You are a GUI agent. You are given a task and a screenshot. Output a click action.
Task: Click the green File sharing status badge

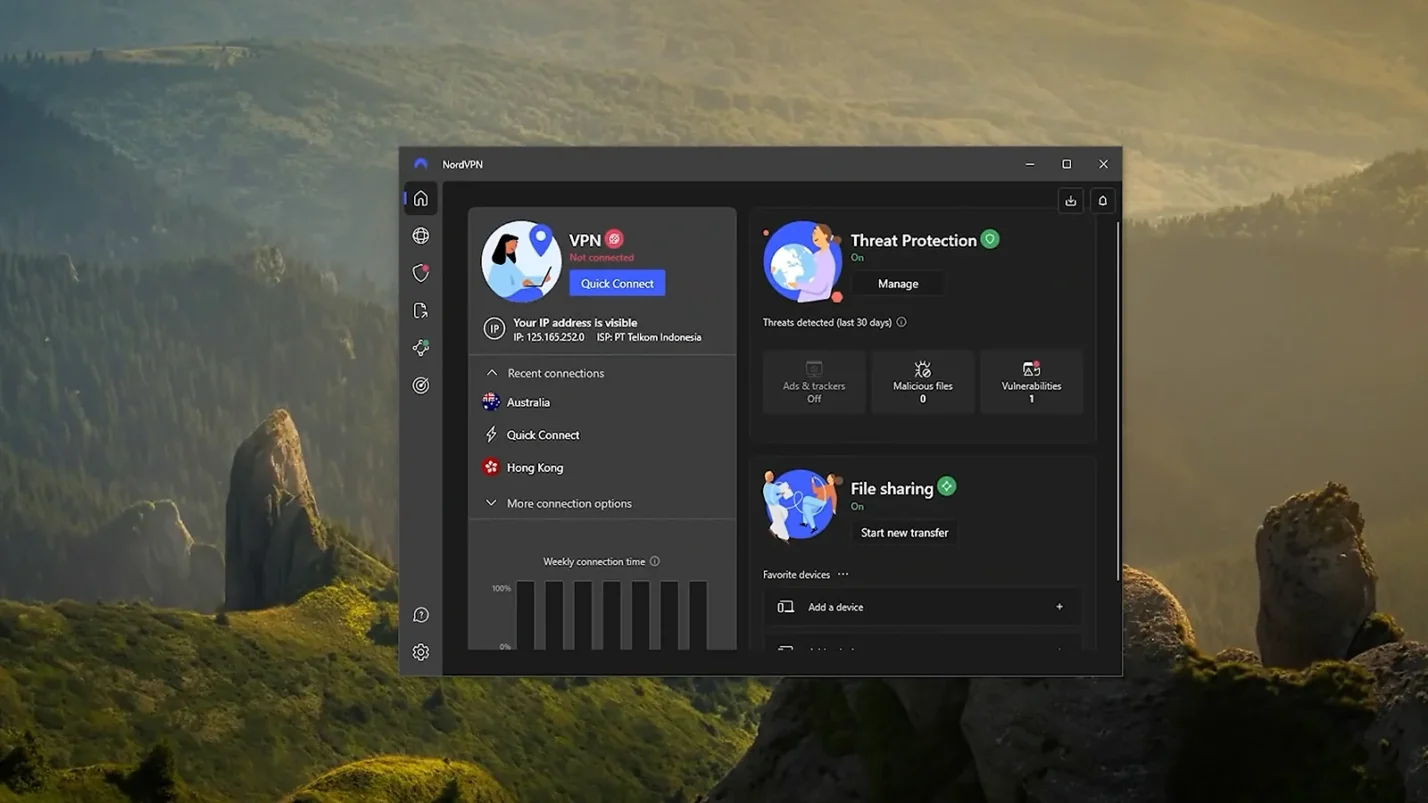(x=947, y=487)
